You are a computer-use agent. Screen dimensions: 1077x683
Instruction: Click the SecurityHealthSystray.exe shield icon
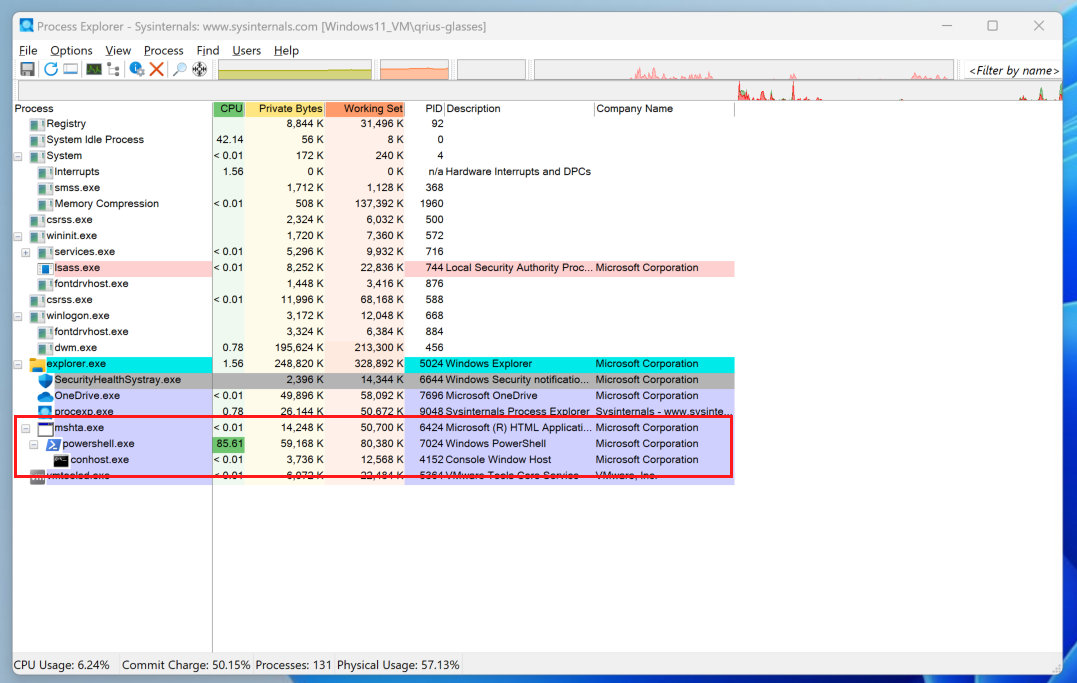45,380
